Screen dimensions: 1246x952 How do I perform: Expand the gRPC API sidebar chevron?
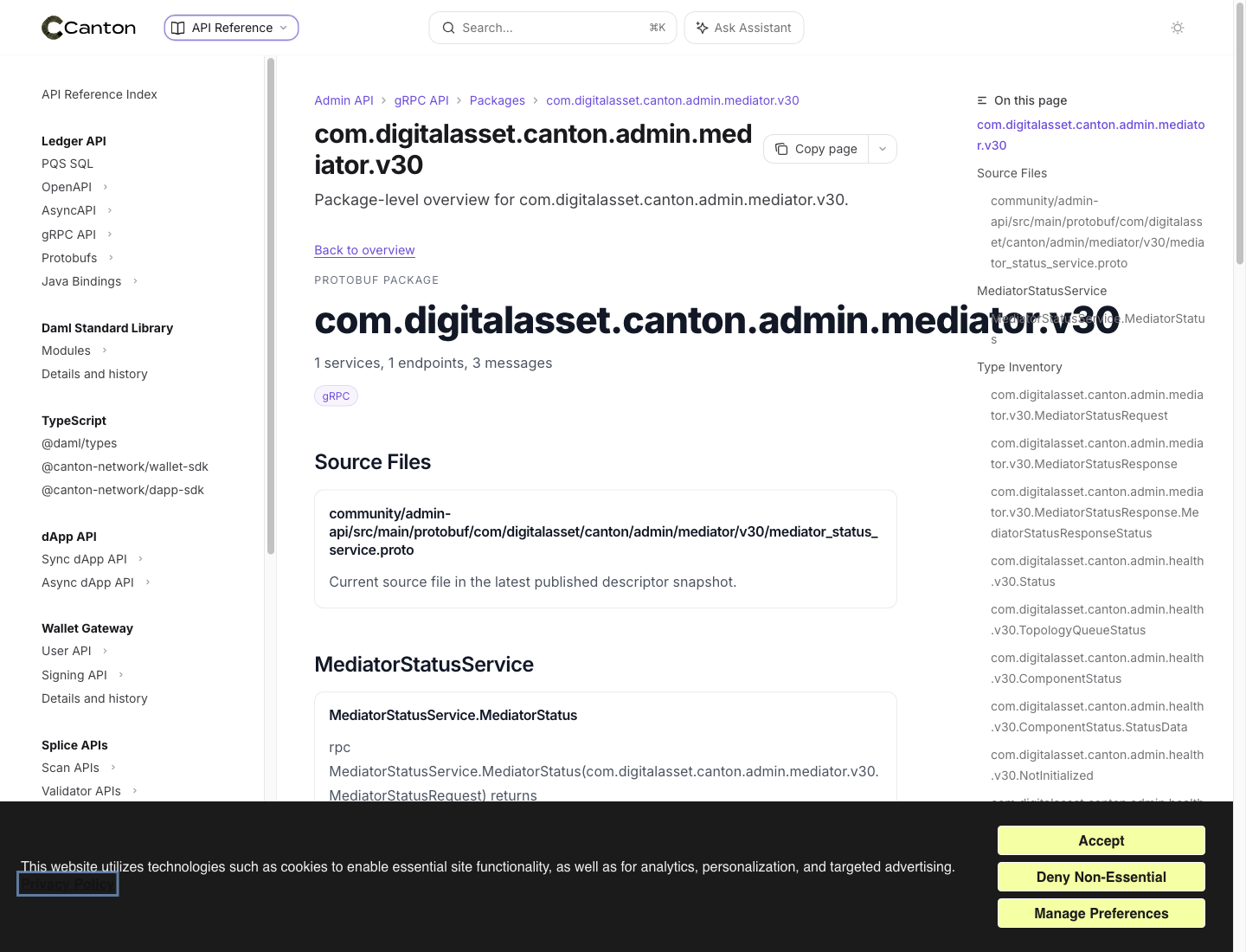click(110, 234)
